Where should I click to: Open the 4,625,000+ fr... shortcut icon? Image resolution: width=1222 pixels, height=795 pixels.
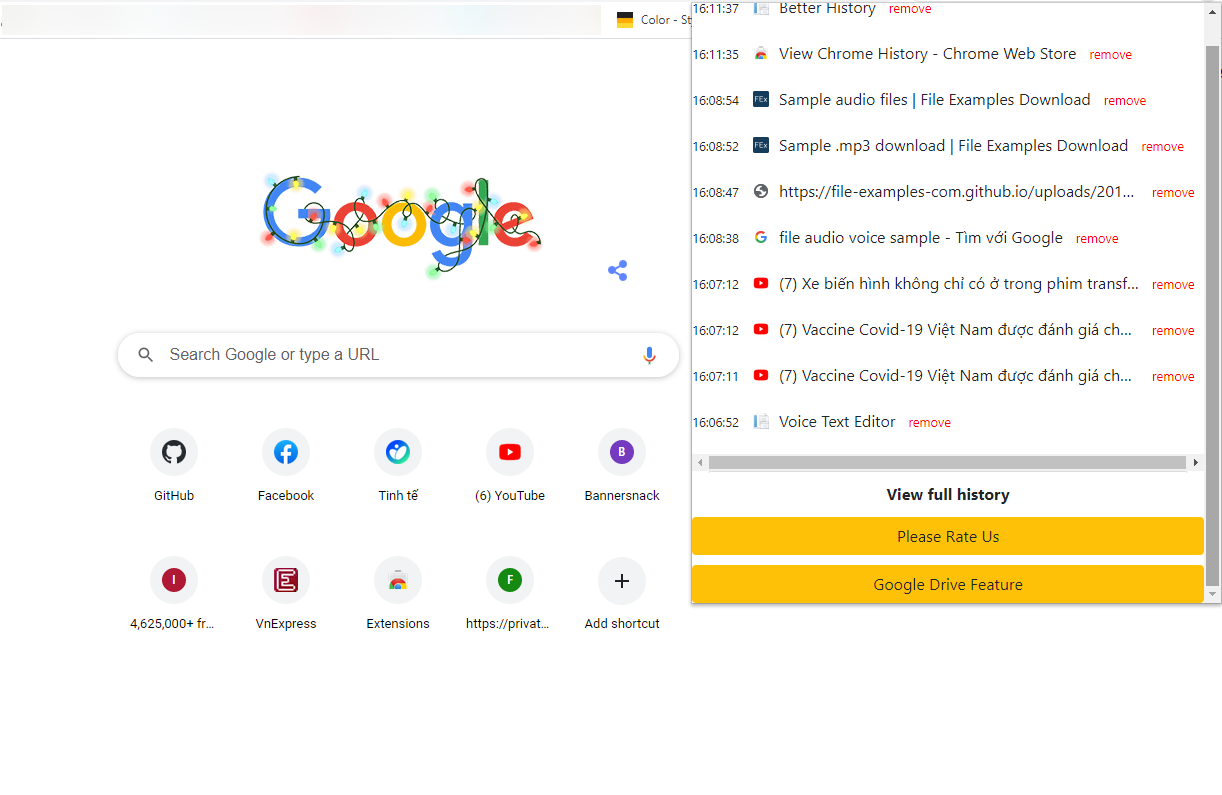click(x=174, y=580)
